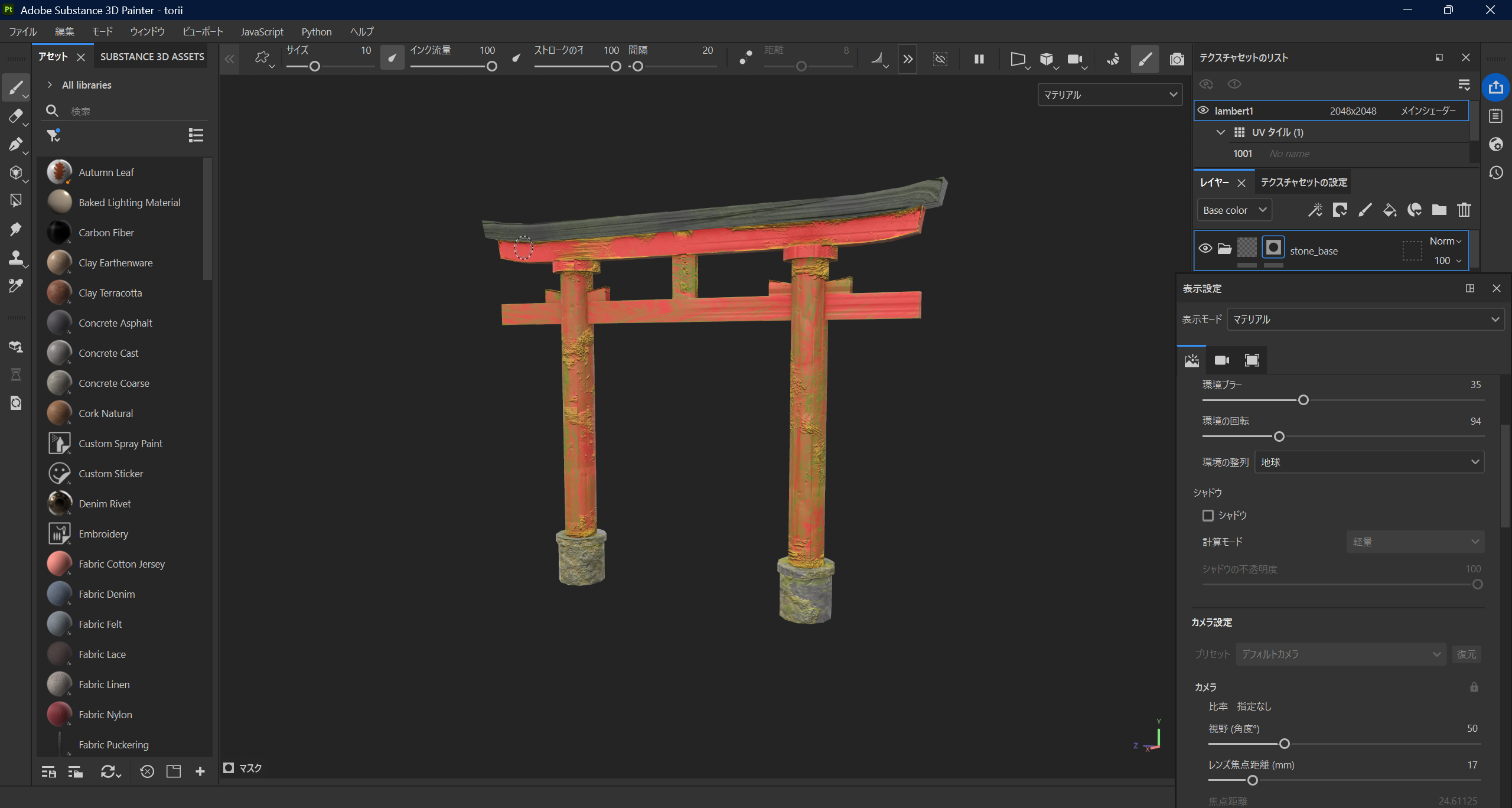Open the camera screenshot tool in the toolbar

(x=1177, y=59)
